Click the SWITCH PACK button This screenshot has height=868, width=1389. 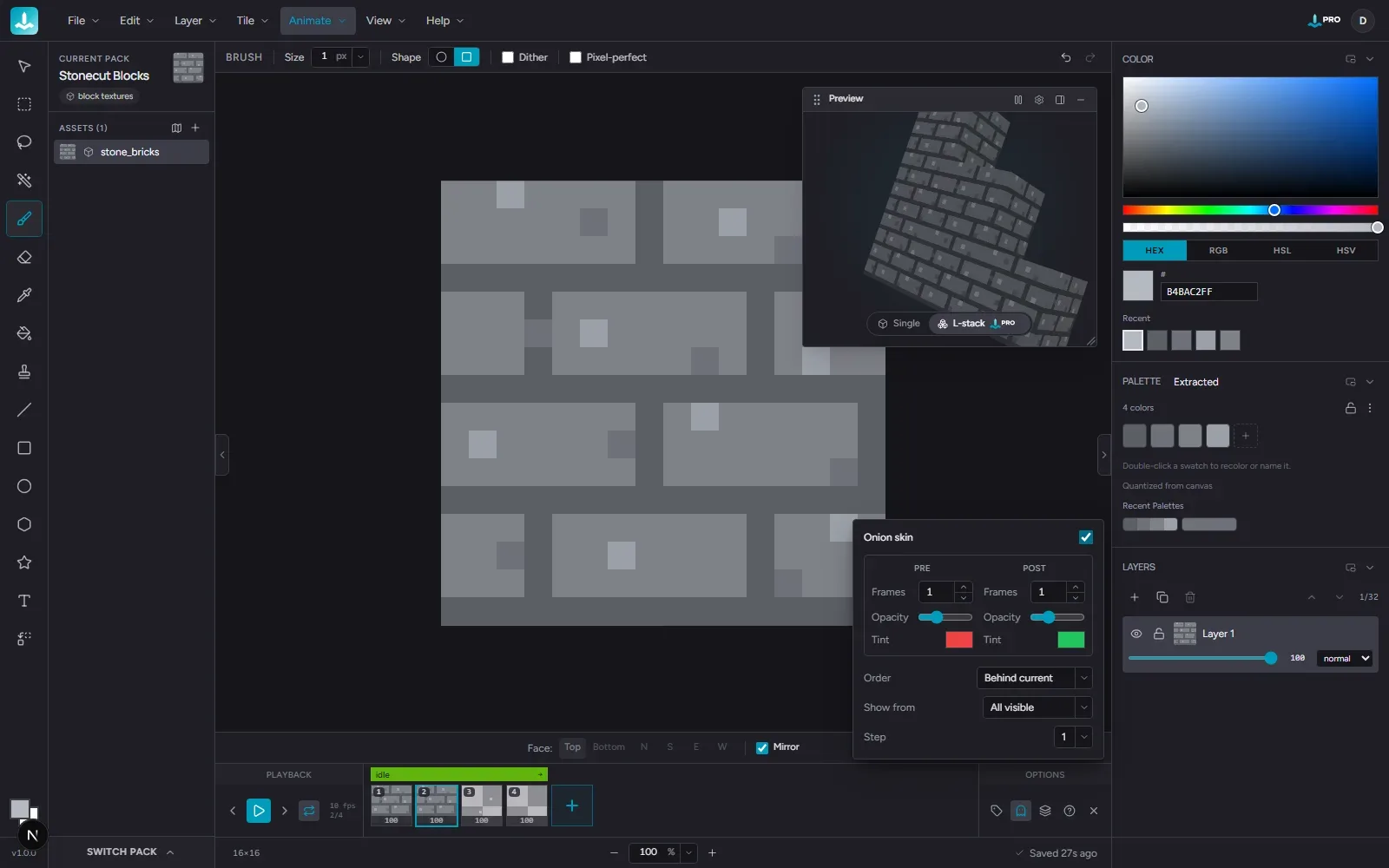[x=130, y=852]
